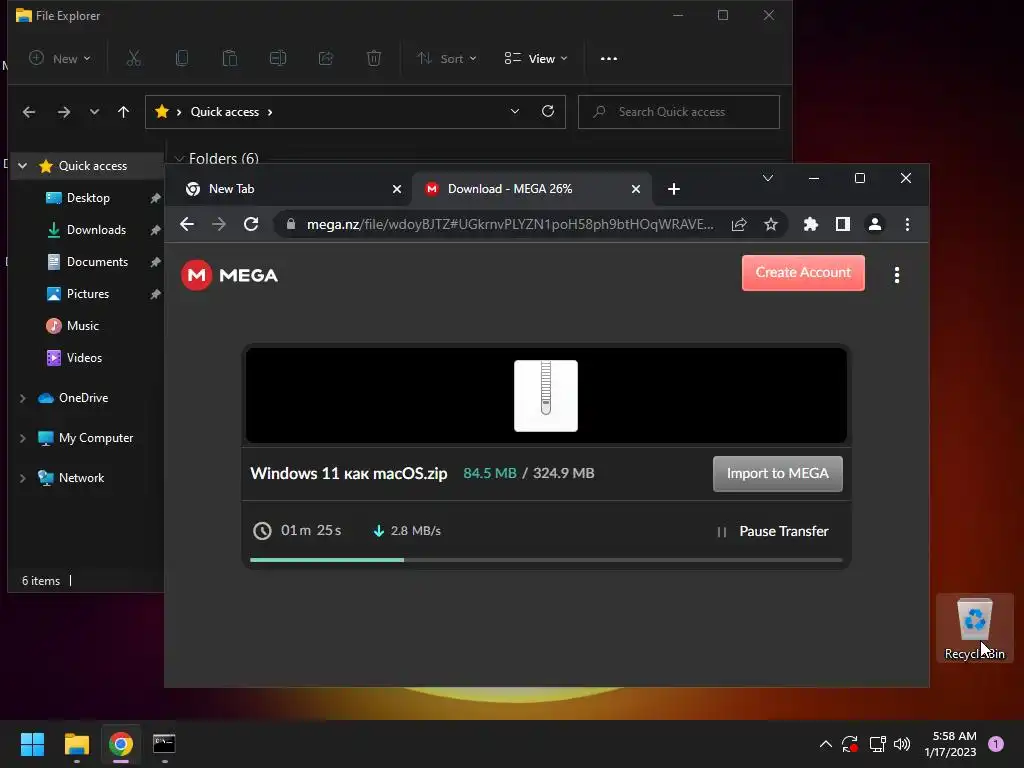
Task: Click the MEGA logo
Action: 229,276
